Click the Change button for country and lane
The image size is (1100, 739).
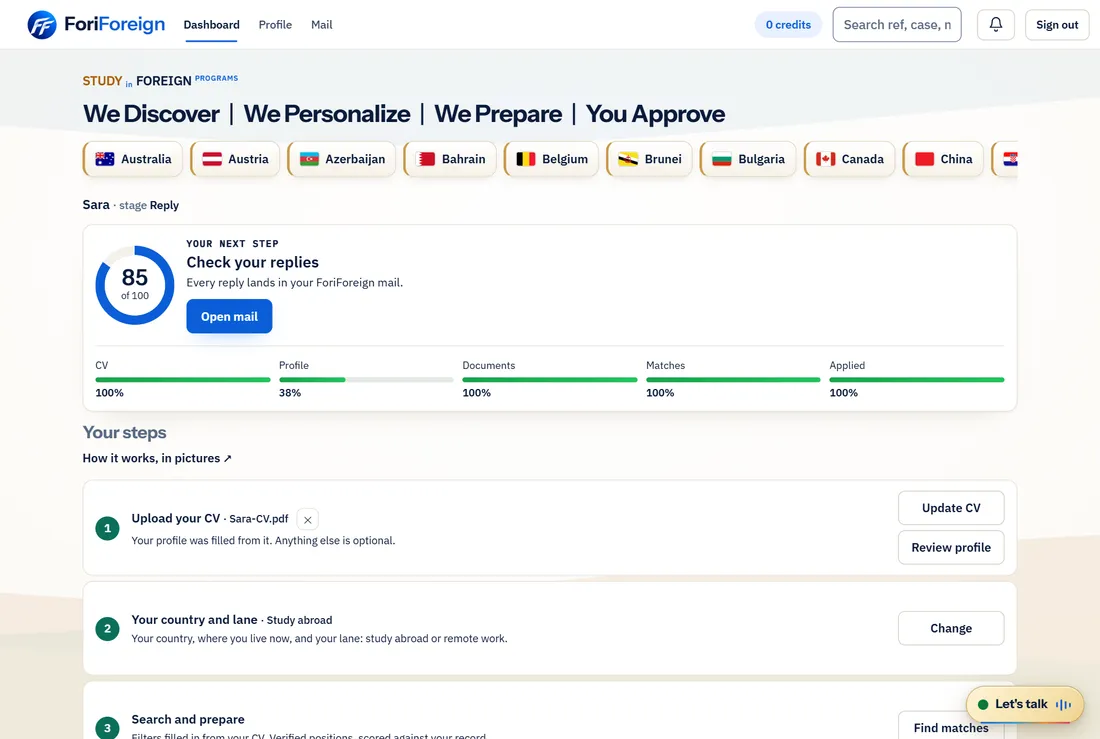click(x=951, y=629)
